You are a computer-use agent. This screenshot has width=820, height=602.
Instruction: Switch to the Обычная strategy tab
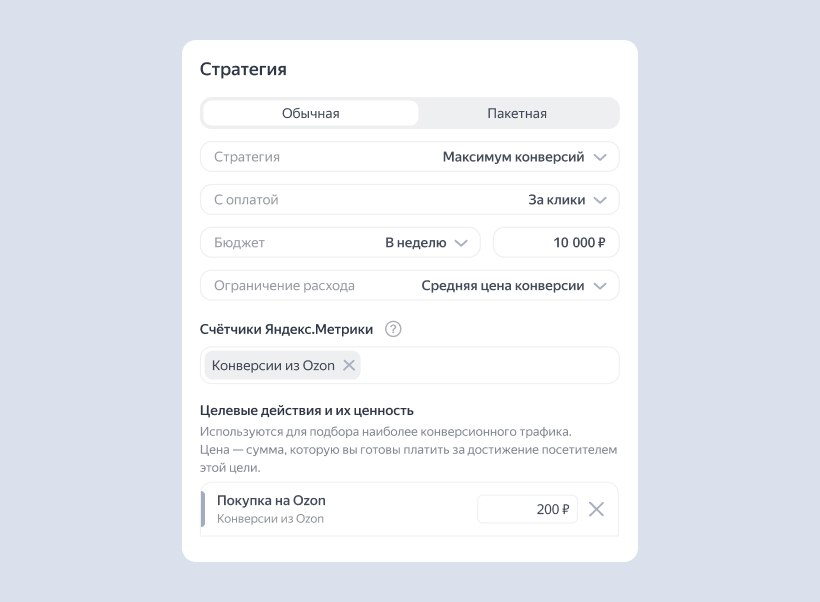click(x=310, y=113)
